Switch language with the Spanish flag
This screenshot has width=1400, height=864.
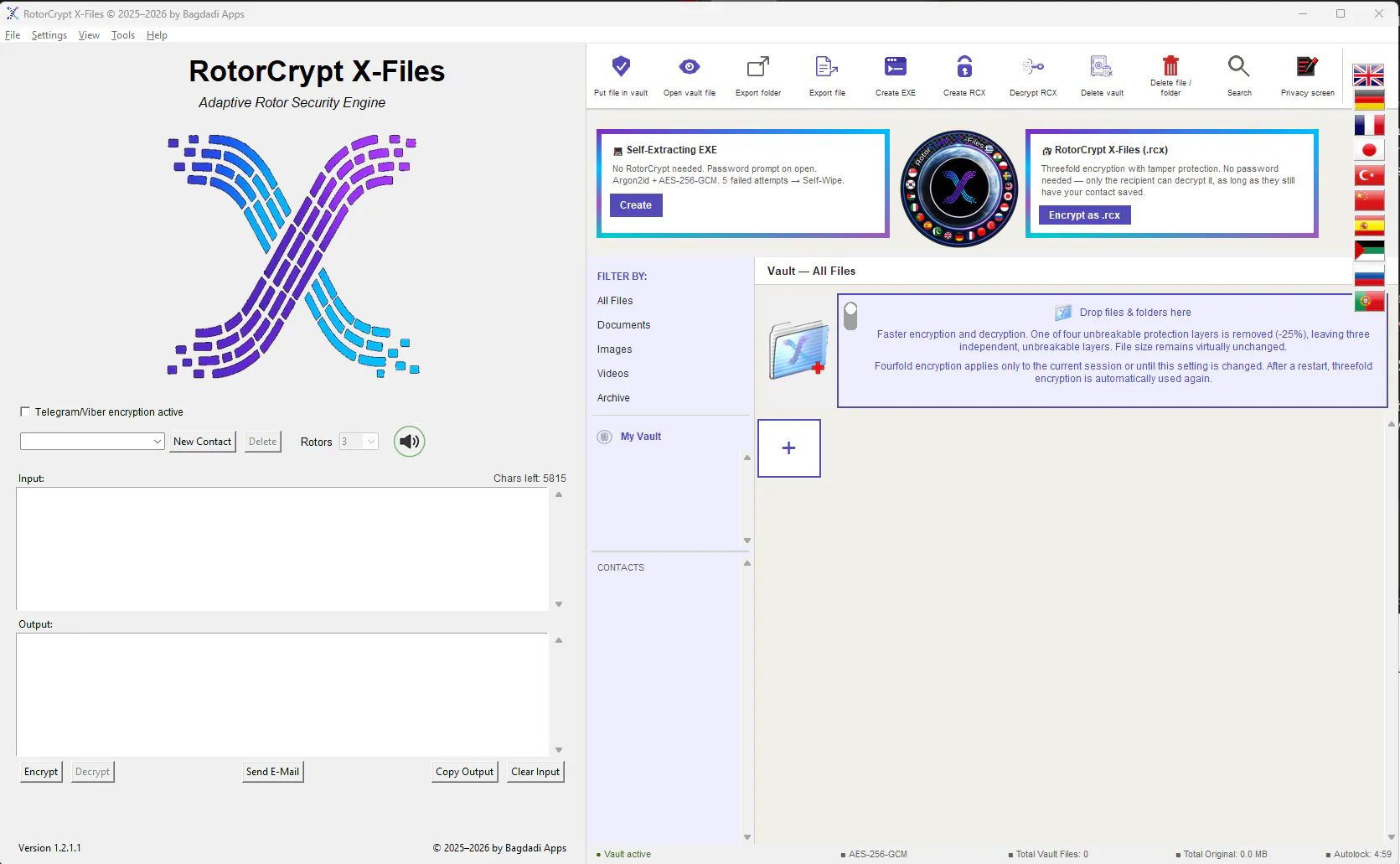(x=1369, y=225)
